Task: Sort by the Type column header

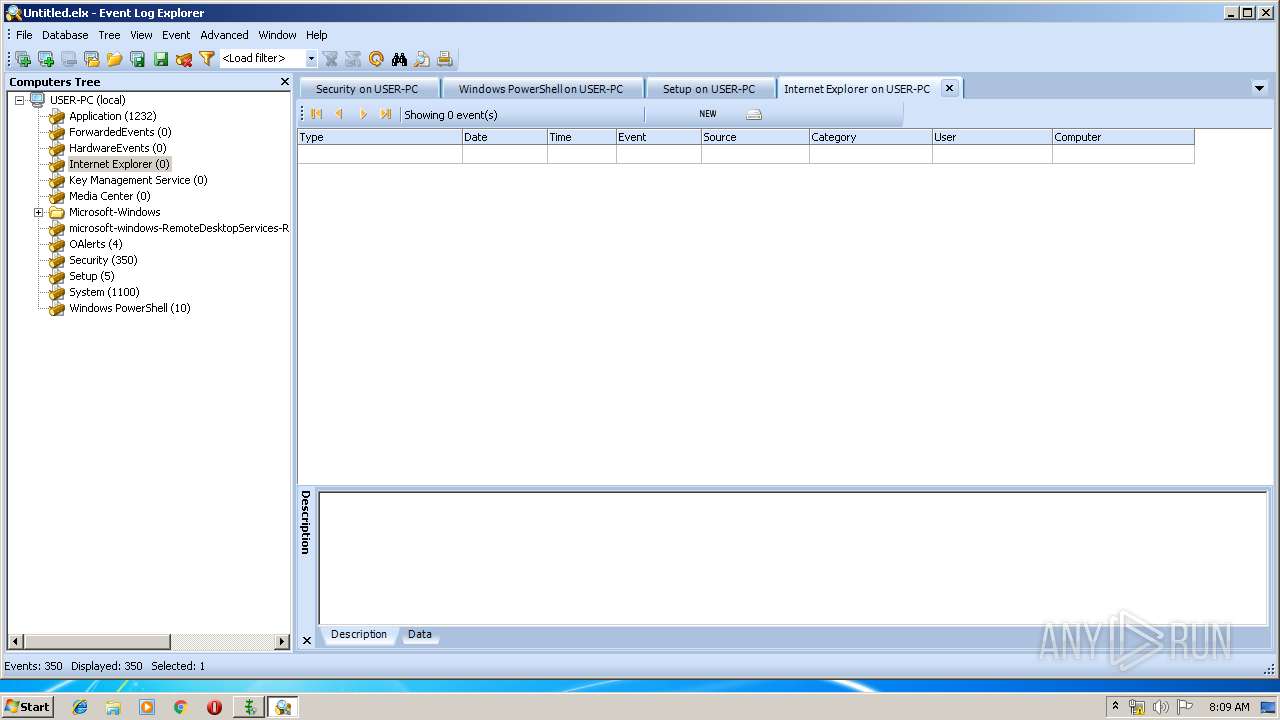Action: coord(380,137)
